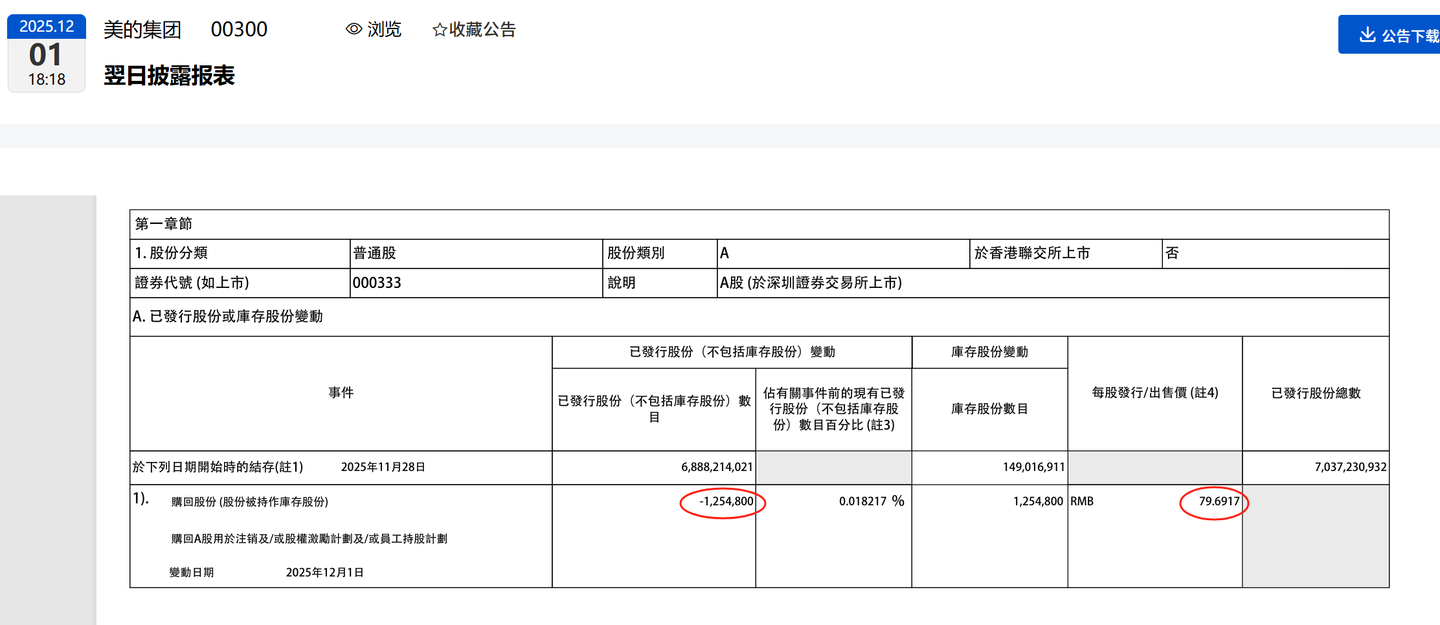Toggle 收藏公告 text to bookmark this filing
The width and height of the screenshot is (1440, 625).
[483, 30]
